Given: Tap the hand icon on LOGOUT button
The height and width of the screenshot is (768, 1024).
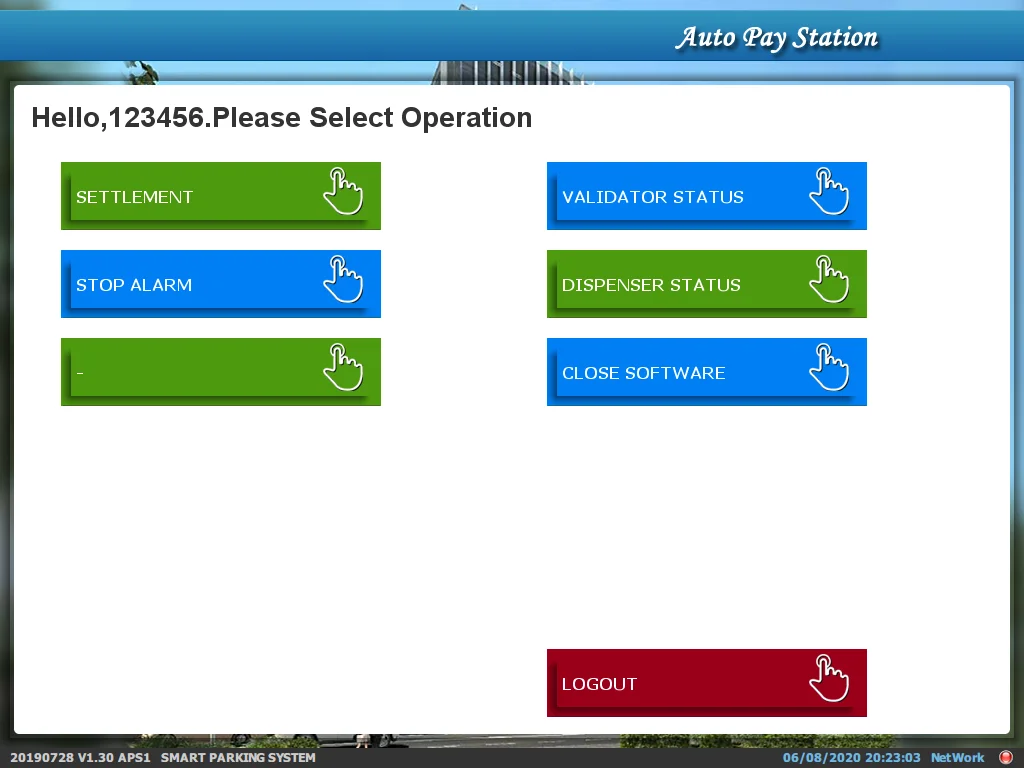Looking at the screenshot, I should tap(829, 679).
